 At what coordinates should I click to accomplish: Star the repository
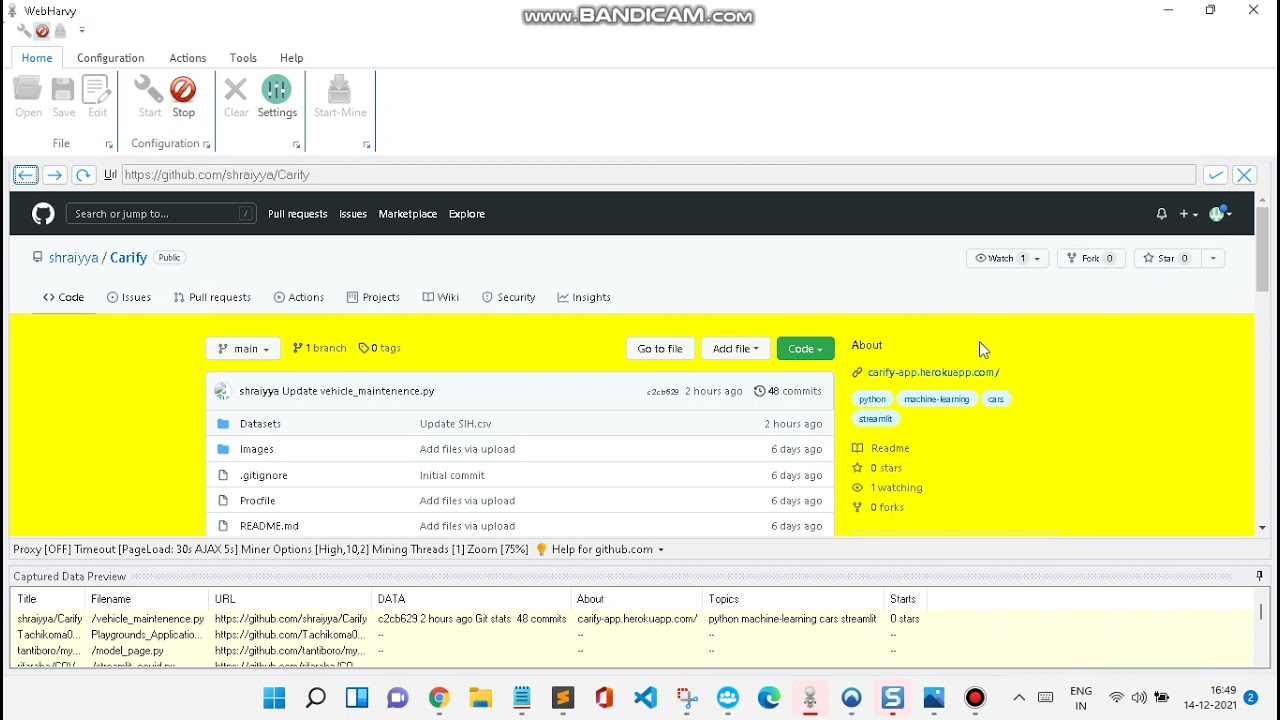coord(1166,258)
